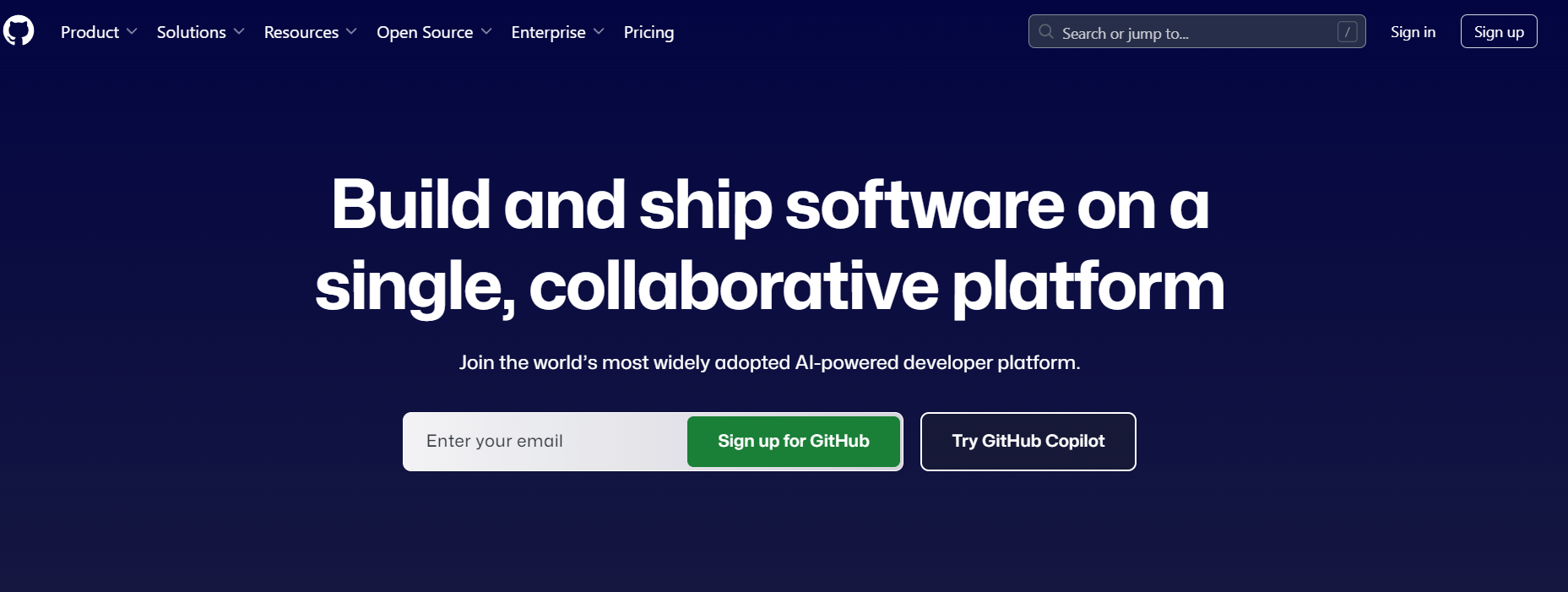Expand the chevron next to Enterprise

[599, 31]
